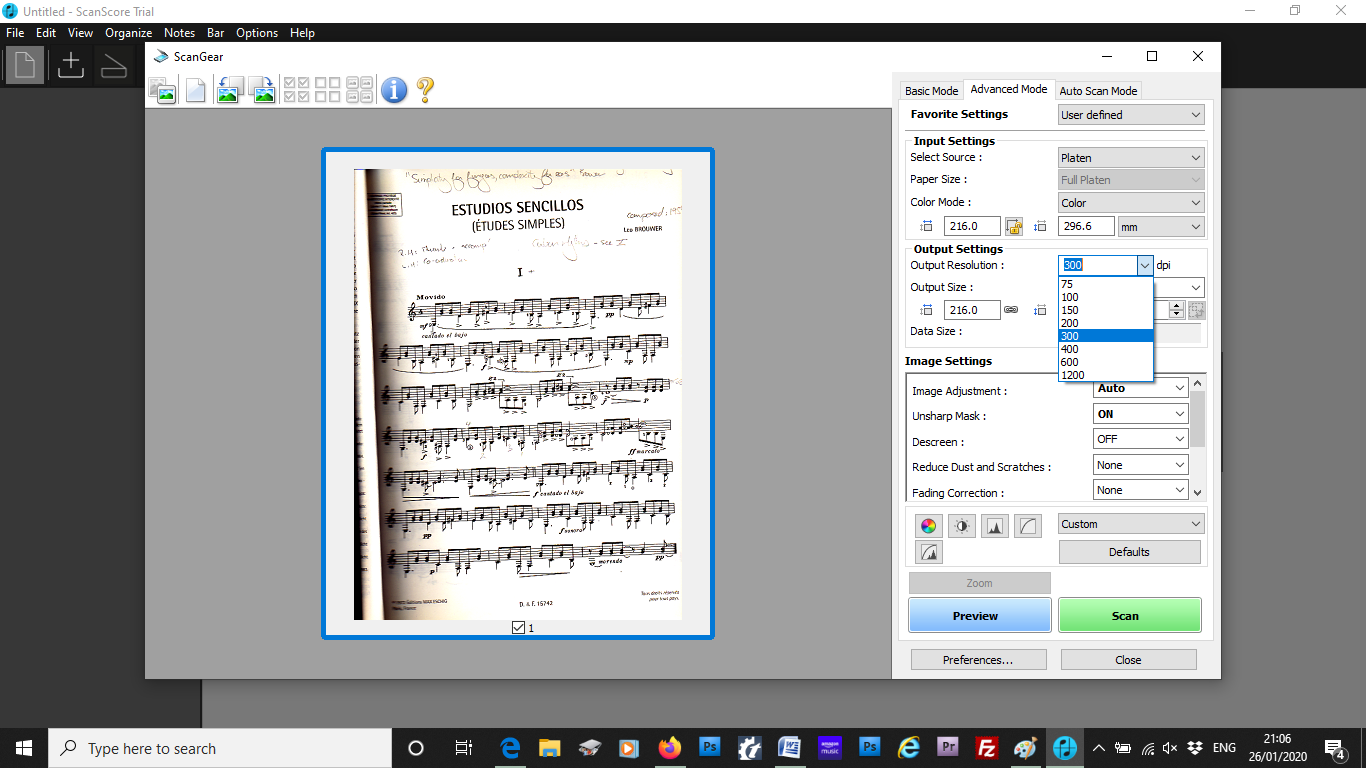Click the output size chain link icon
Viewport: 1366px width, 768px height.
[1011, 310]
